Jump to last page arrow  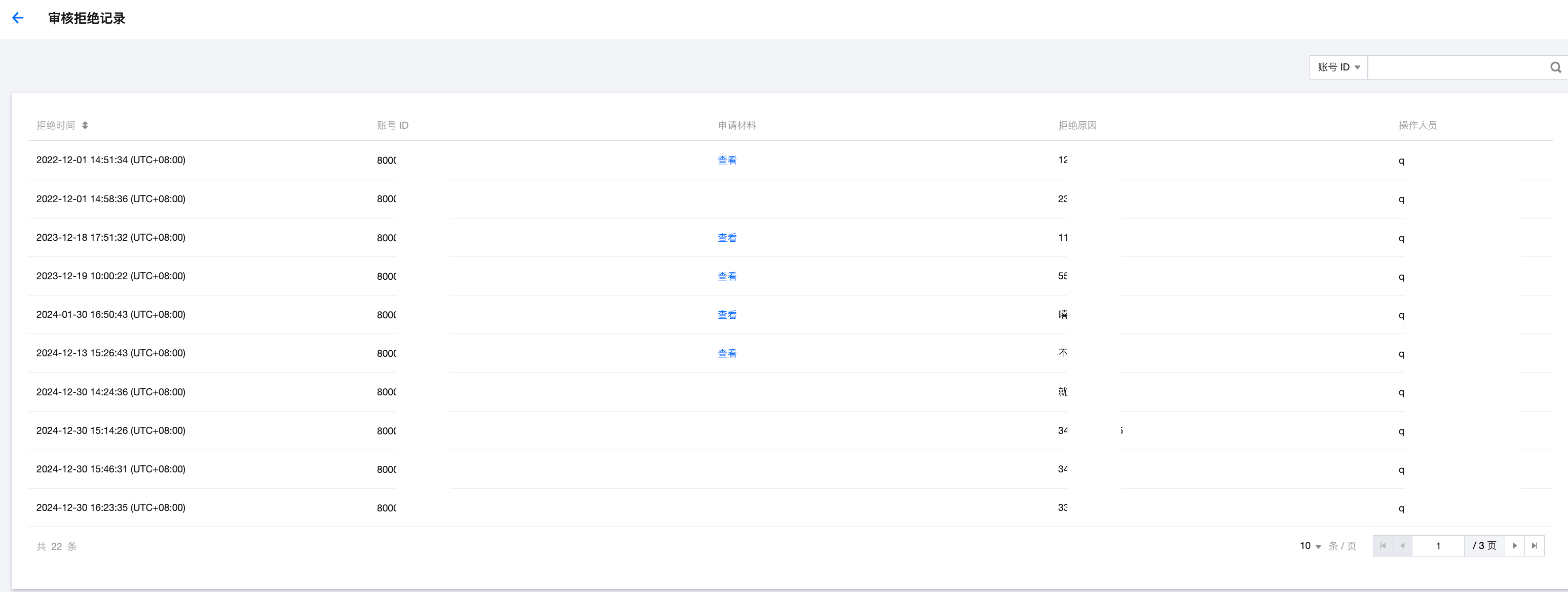click(1535, 546)
